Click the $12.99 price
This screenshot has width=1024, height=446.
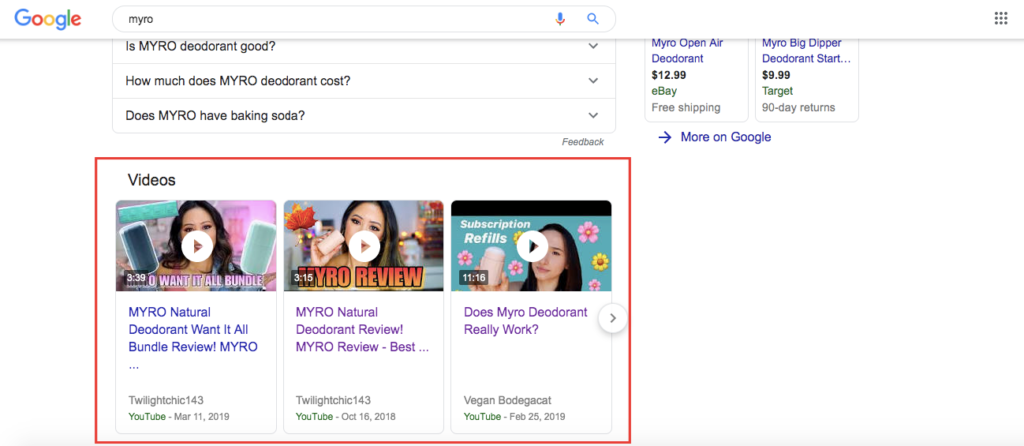(x=669, y=75)
